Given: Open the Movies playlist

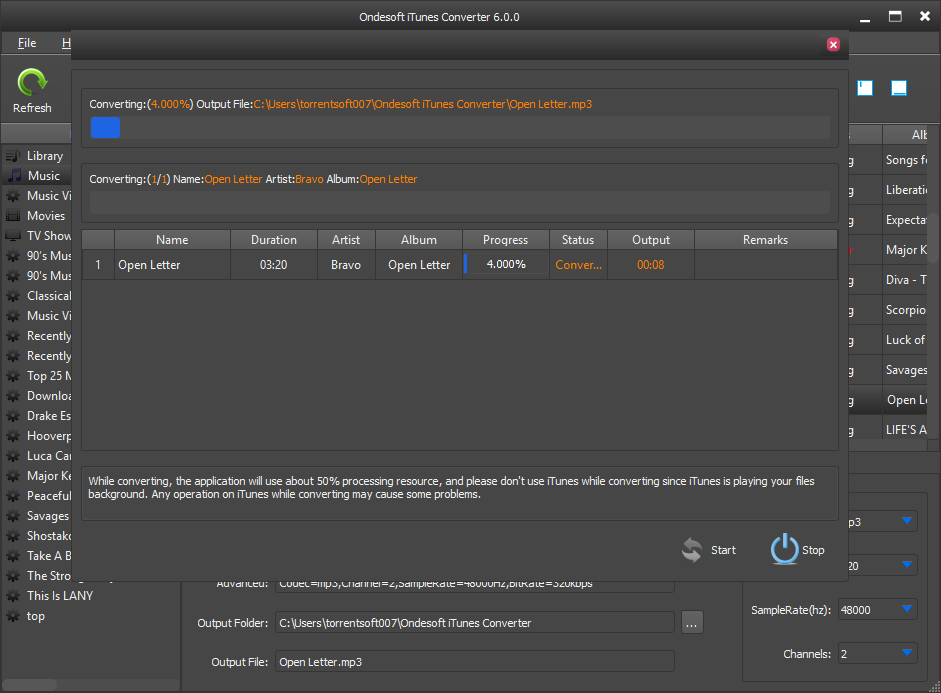Looking at the screenshot, I should (x=46, y=216).
